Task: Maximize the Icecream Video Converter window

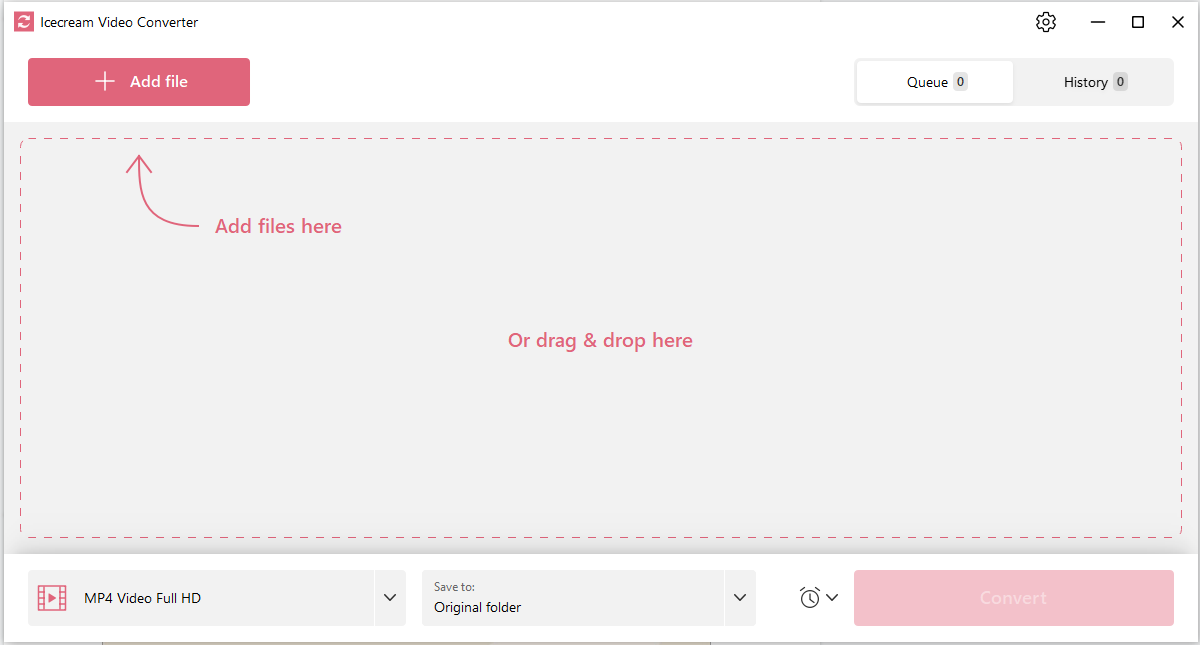Action: pyautogui.click(x=1138, y=22)
